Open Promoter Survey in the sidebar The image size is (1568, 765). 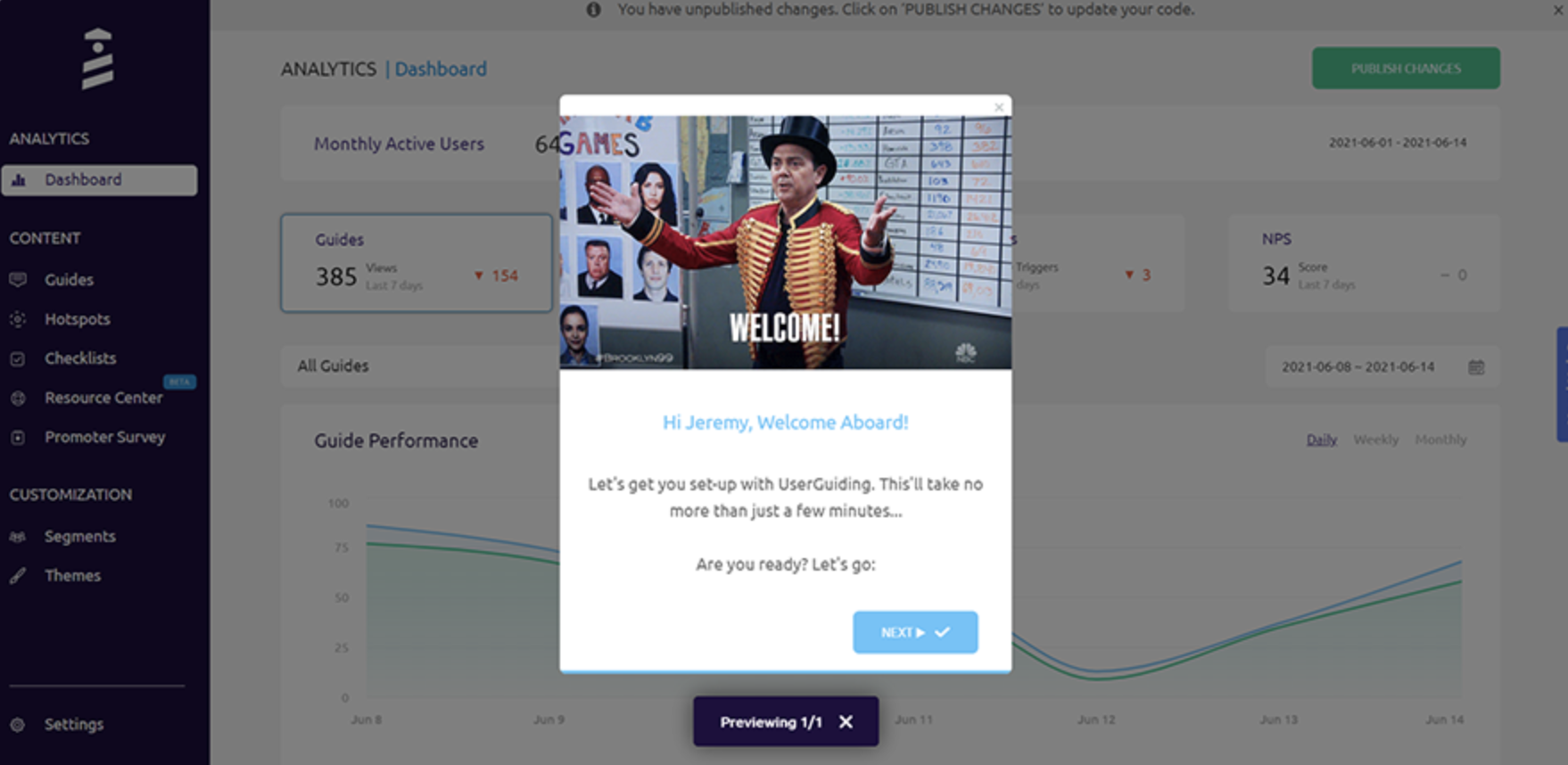(104, 438)
